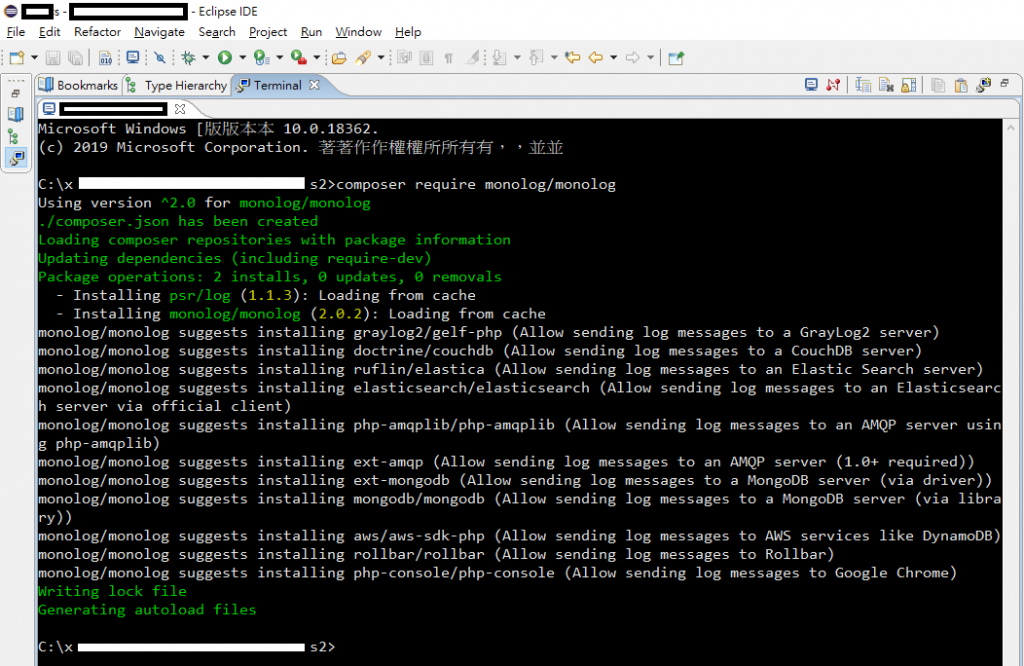Open the New file dropdown arrow

(x=34, y=58)
